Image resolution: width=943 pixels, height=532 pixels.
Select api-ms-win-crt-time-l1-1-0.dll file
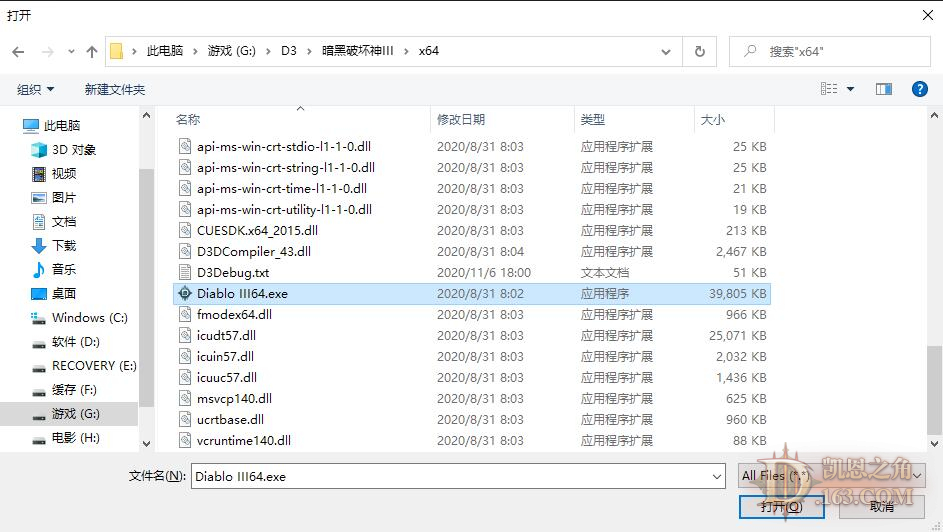(472, 189)
